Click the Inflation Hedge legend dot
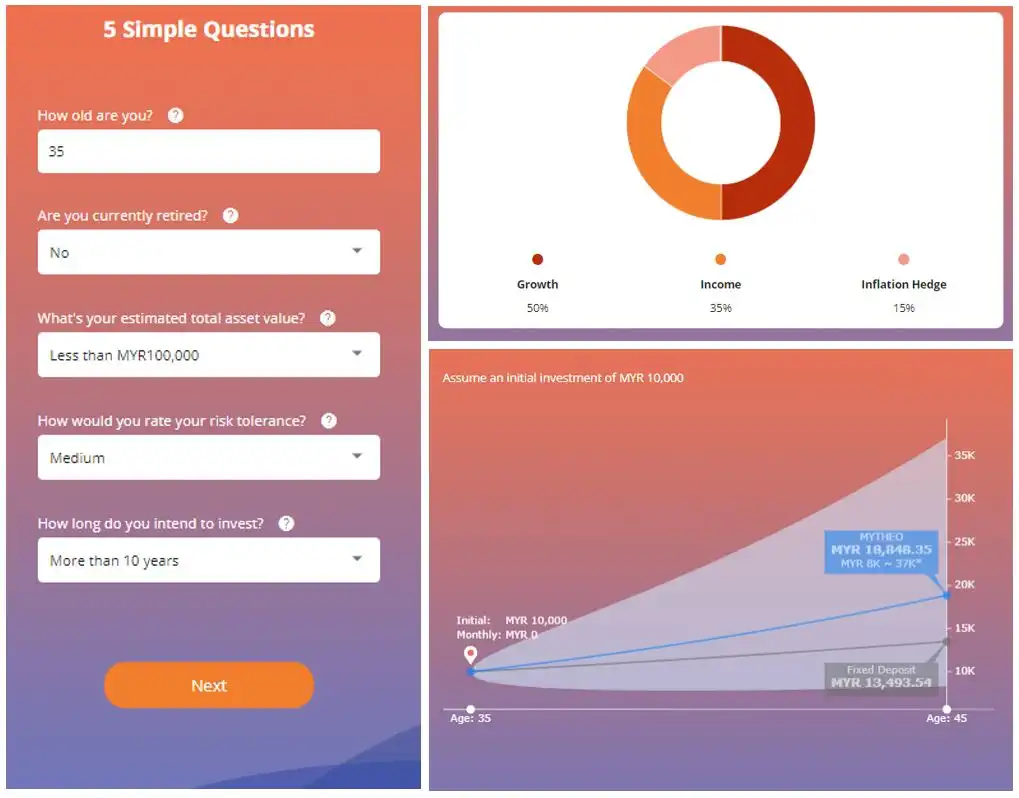Image resolution: width=1019 pixels, height=798 pixels. 903,259
